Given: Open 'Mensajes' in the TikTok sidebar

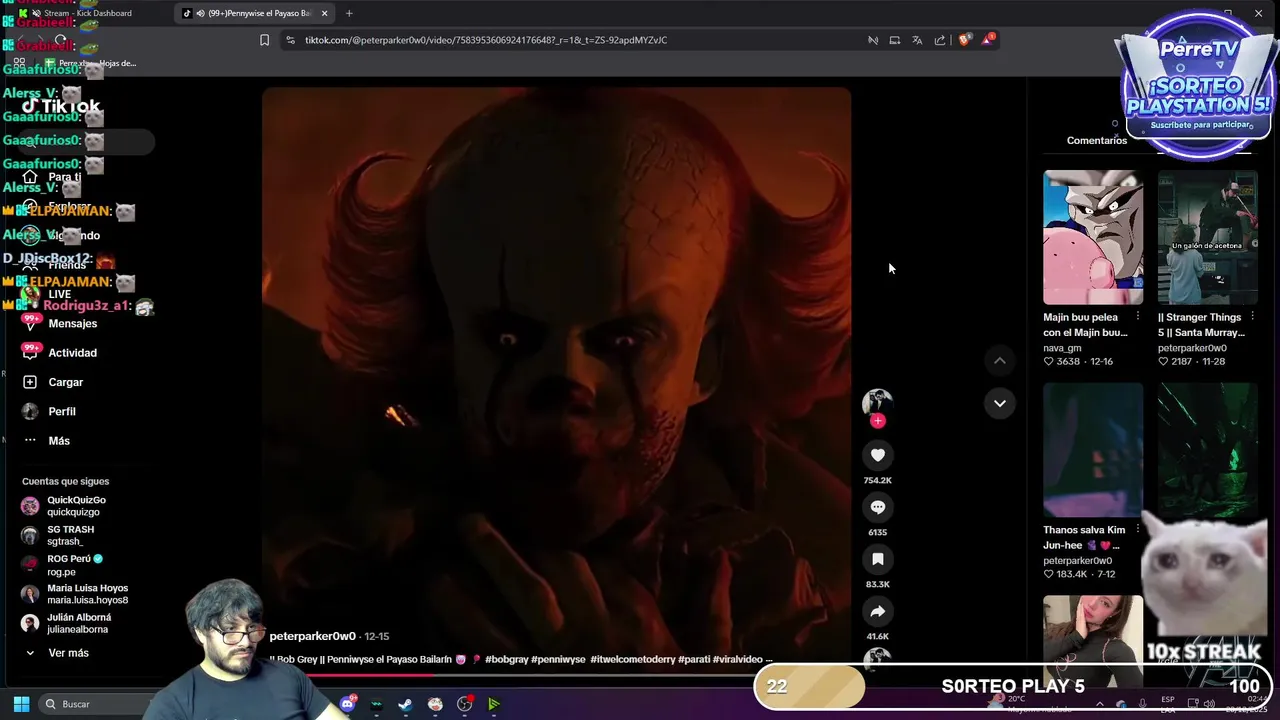Looking at the screenshot, I should point(60,324).
